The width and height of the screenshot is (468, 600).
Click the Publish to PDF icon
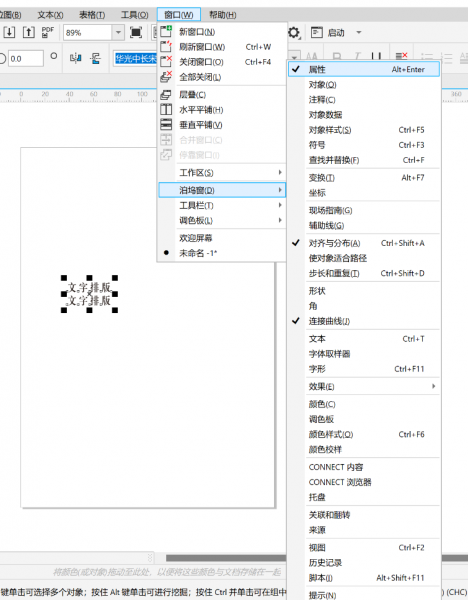pyautogui.click(x=47, y=32)
